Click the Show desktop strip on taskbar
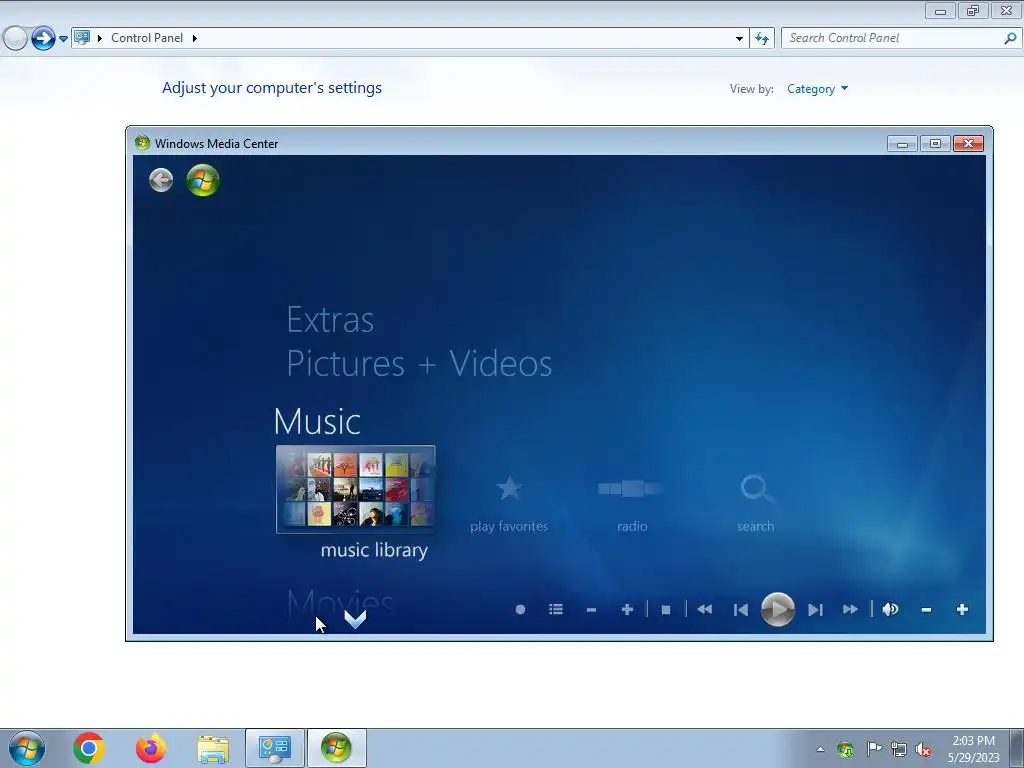 [1017, 748]
